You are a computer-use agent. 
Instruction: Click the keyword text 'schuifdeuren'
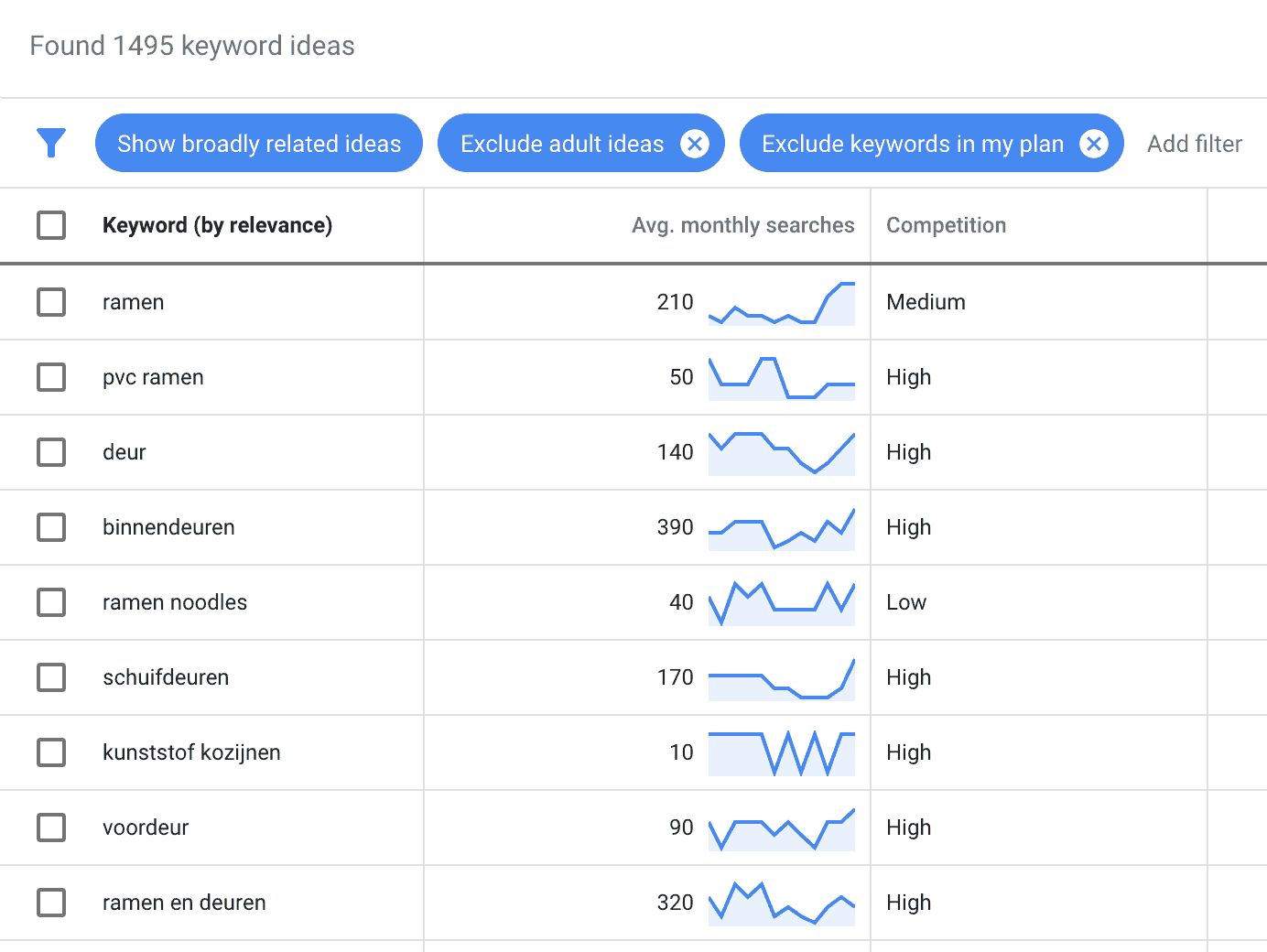point(166,677)
